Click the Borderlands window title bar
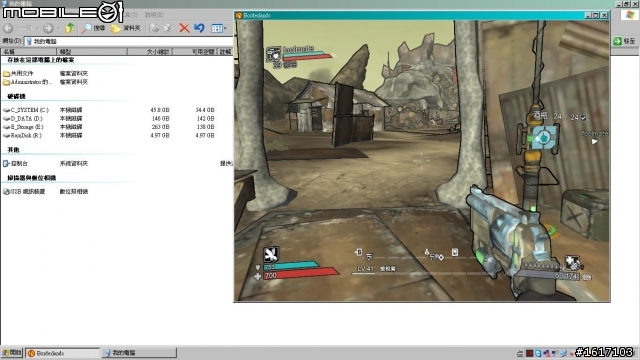 pyautogui.click(x=422, y=15)
